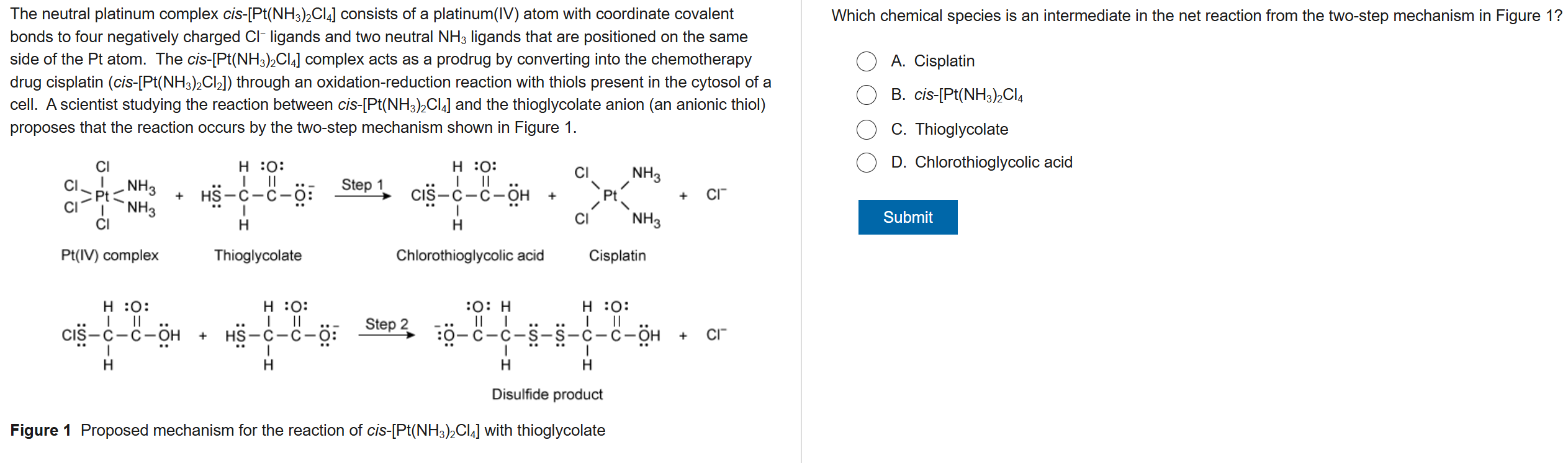This screenshot has width=1568, height=463.
Task: Click the Pt(IV) complex structure drawing
Action: point(110,196)
